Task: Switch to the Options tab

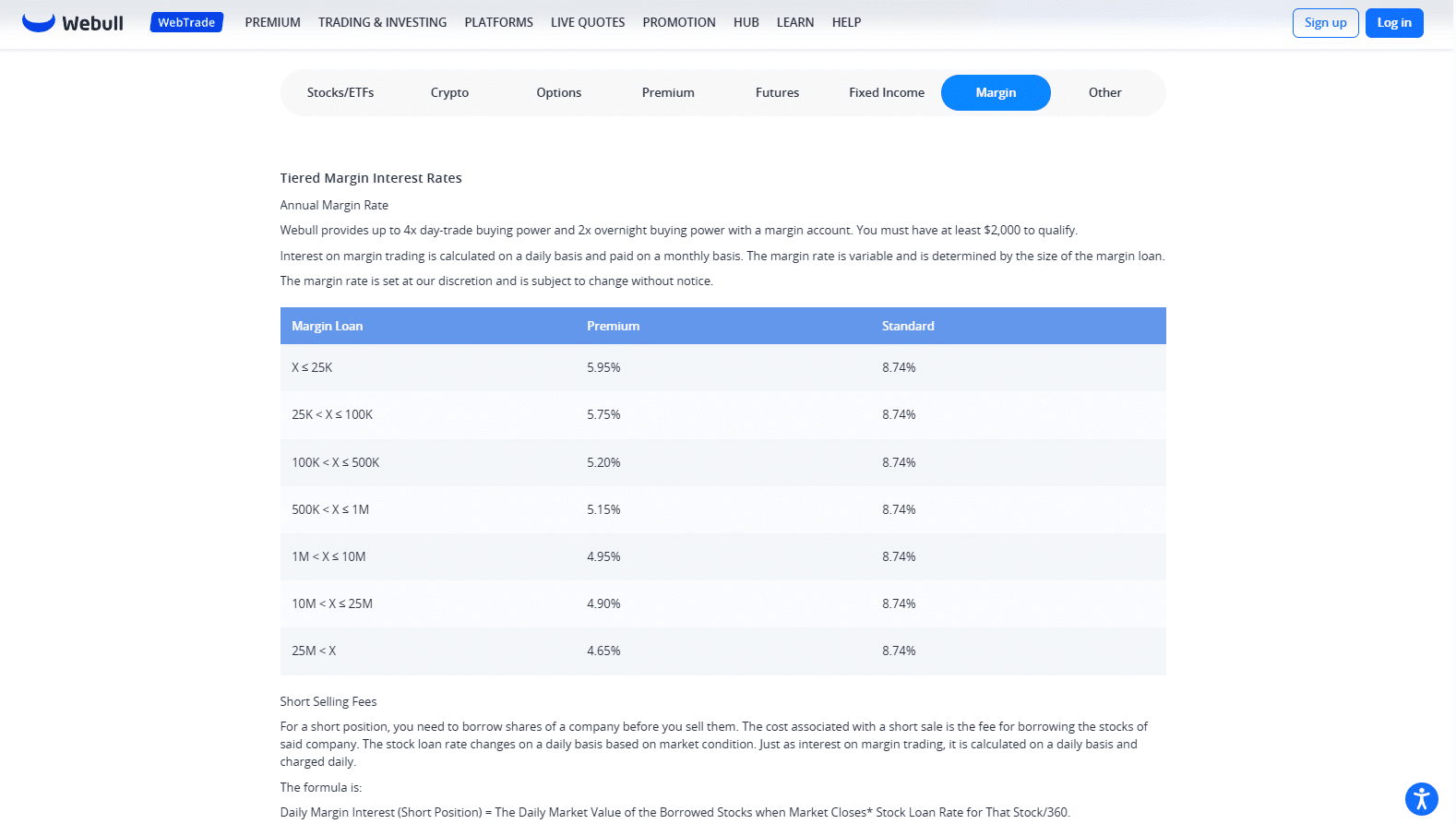Action: pos(558,92)
